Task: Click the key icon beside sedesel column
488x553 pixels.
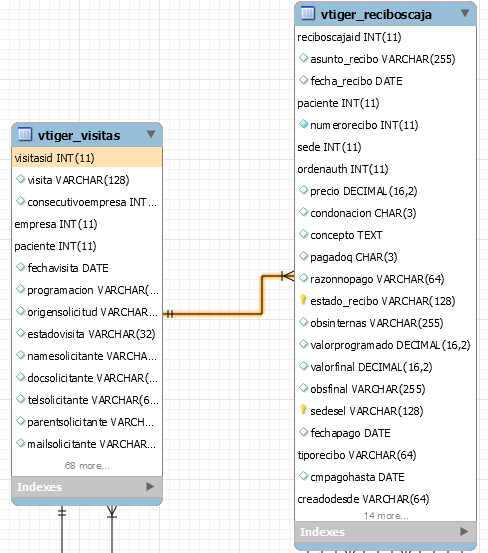Action: [x=303, y=410]
